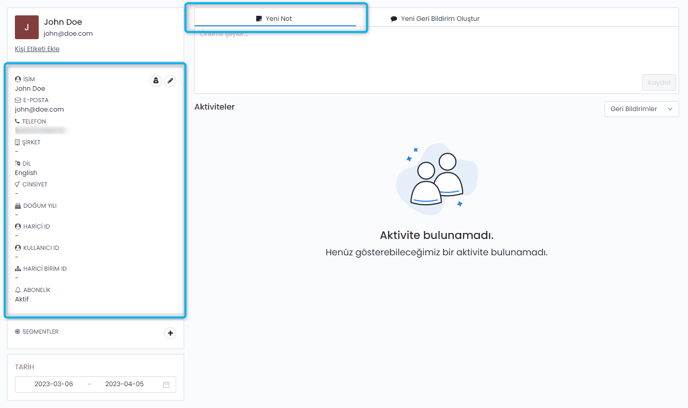Screen dimensions: 688x408
Task: Open the calendar icon in the date range
Action: 166,384
